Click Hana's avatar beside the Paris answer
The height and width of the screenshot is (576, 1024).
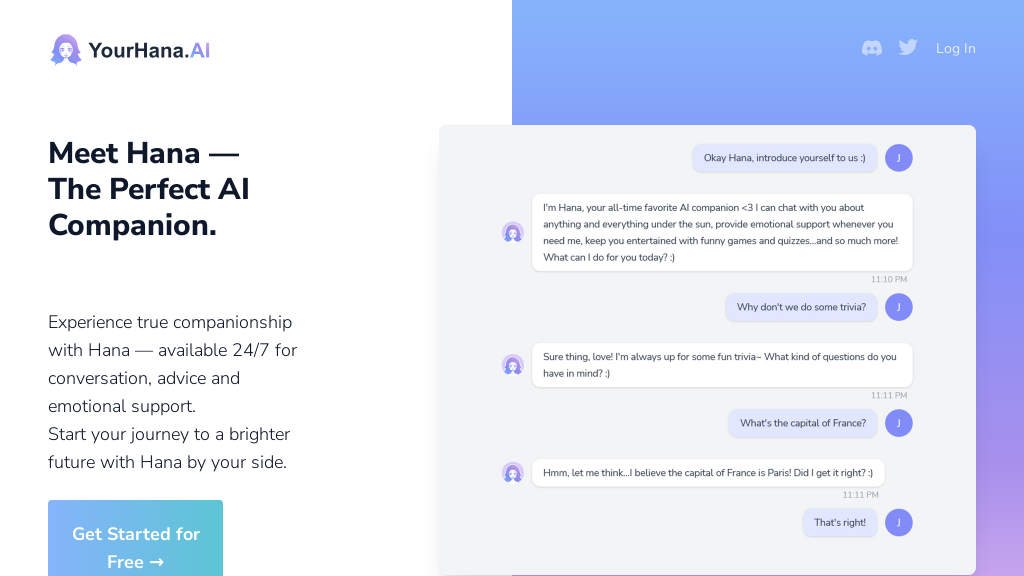pos(513,472)
